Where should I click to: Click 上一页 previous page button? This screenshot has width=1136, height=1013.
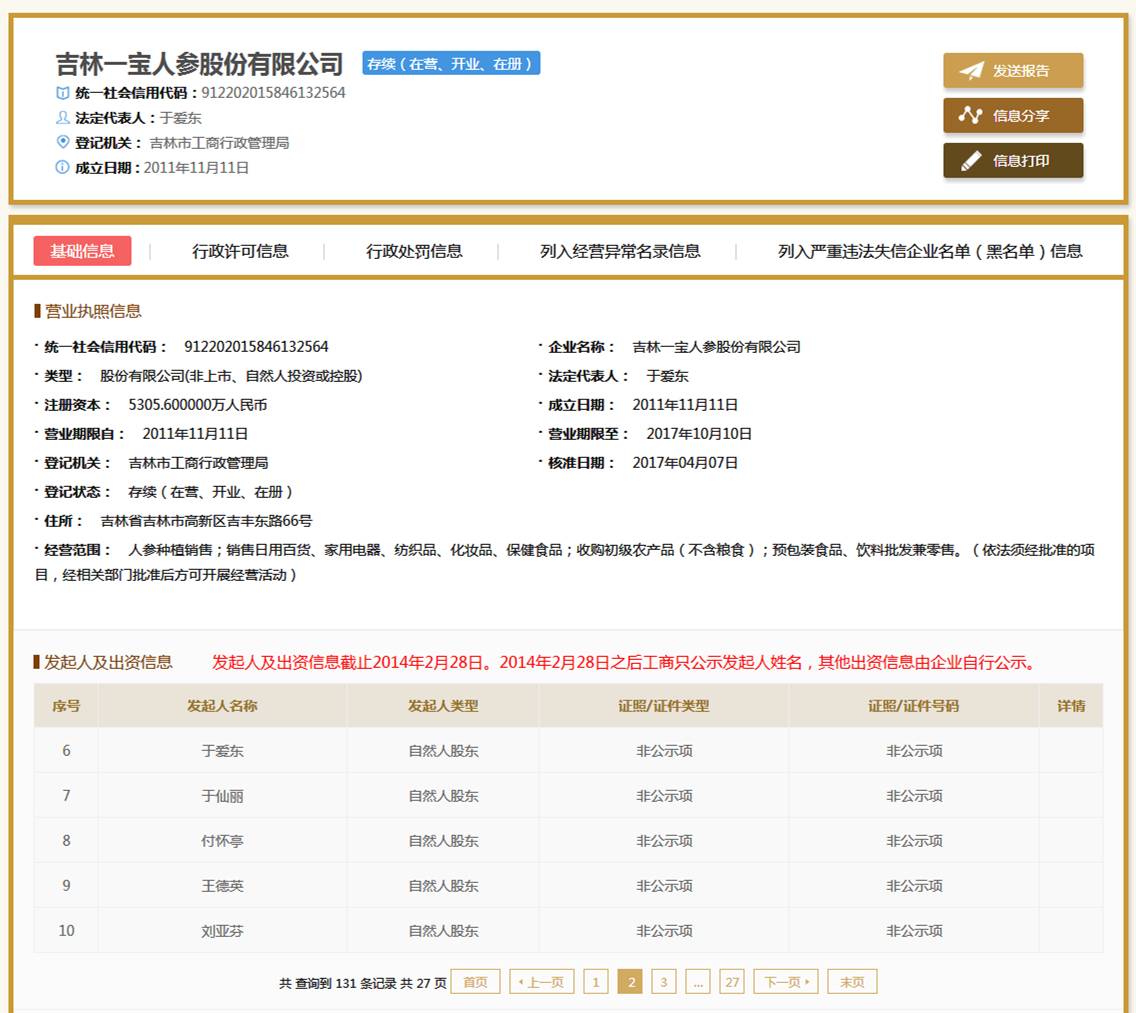coord(541,982)
